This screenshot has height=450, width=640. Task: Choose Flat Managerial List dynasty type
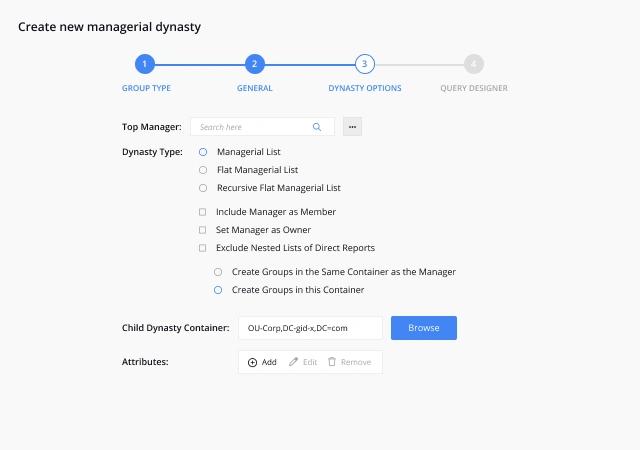tap(203, 170)
